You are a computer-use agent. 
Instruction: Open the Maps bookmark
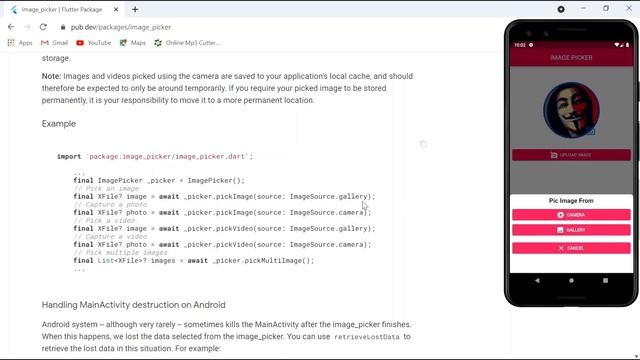pos(133,42)
